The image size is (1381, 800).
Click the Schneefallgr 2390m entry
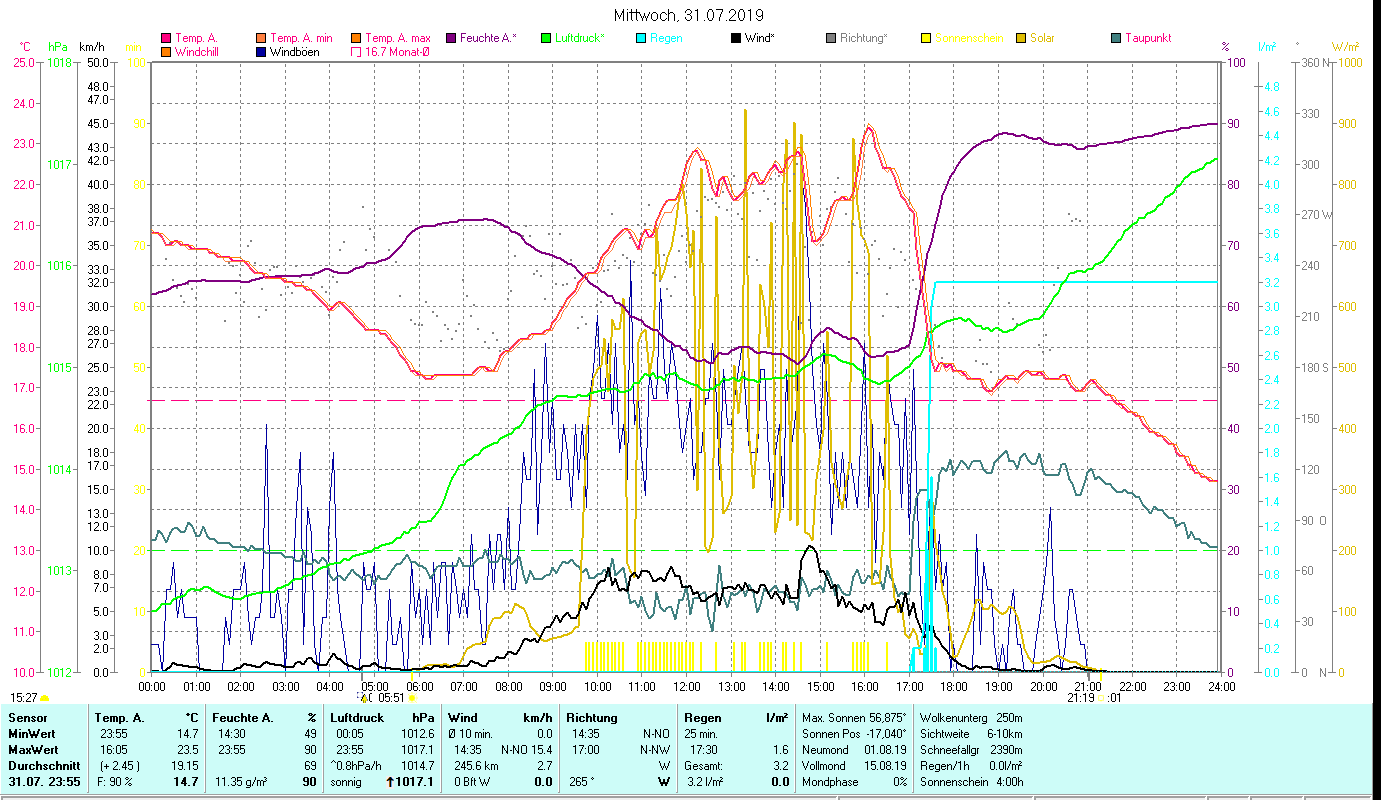[971, 749]
